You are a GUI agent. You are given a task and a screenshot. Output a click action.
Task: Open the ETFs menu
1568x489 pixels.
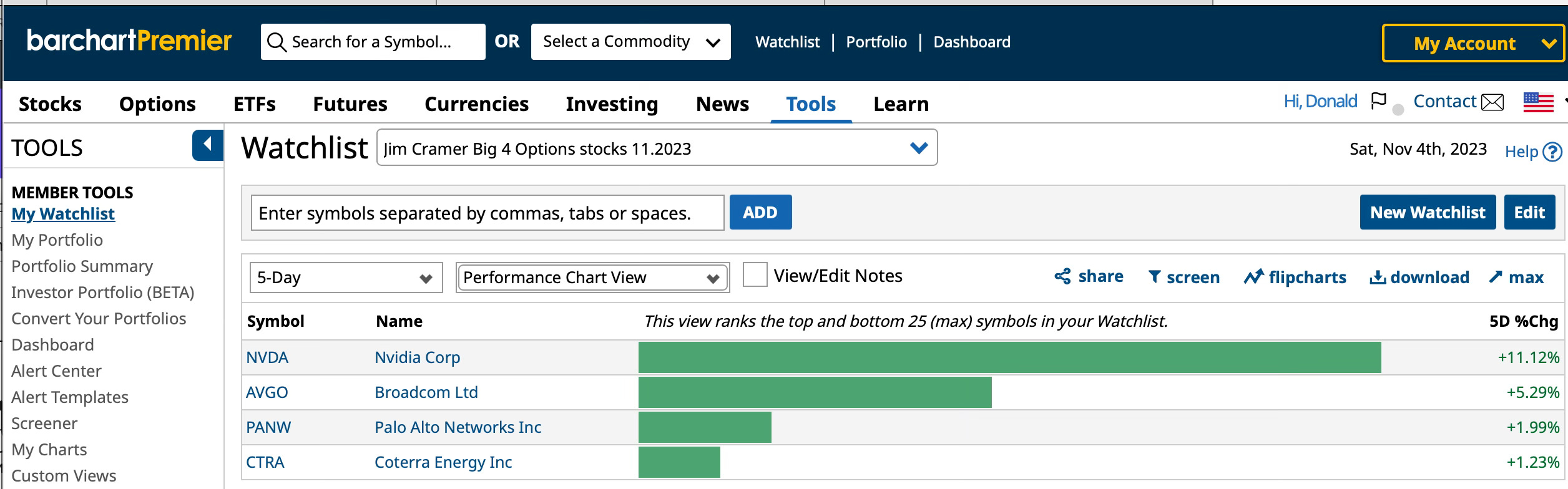(x=254, y=104)
